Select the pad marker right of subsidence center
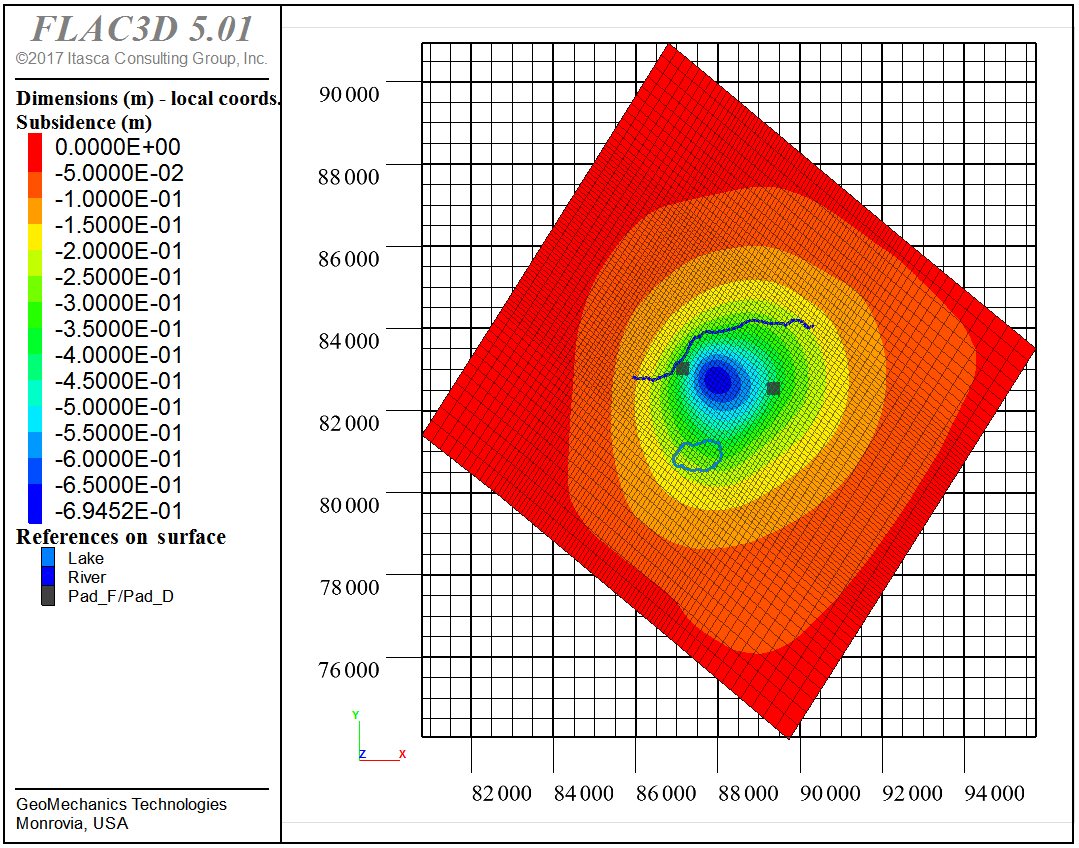 click(773, 388)
